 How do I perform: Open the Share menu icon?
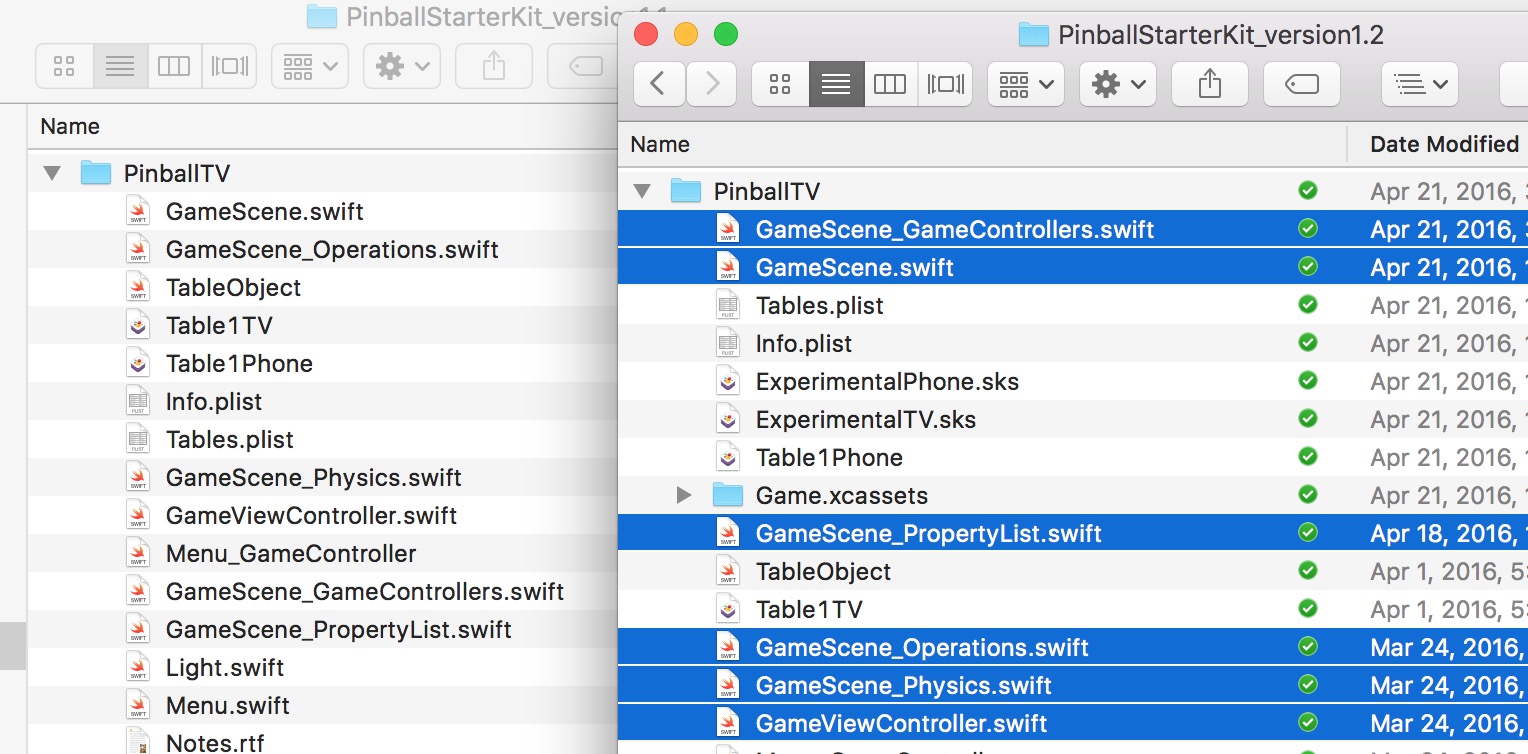click(1209, 84)
